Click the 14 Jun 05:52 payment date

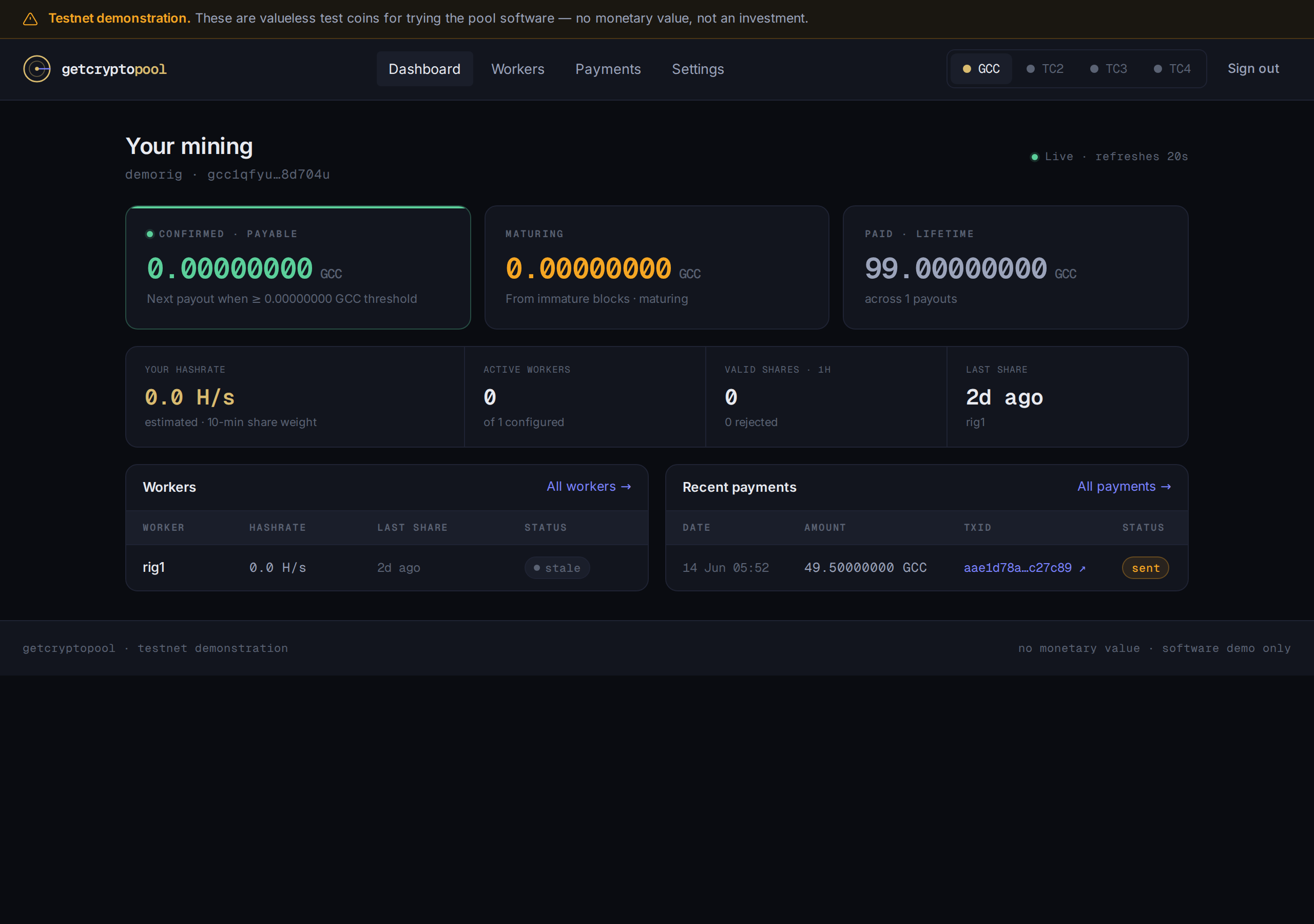tap(726, 568)
